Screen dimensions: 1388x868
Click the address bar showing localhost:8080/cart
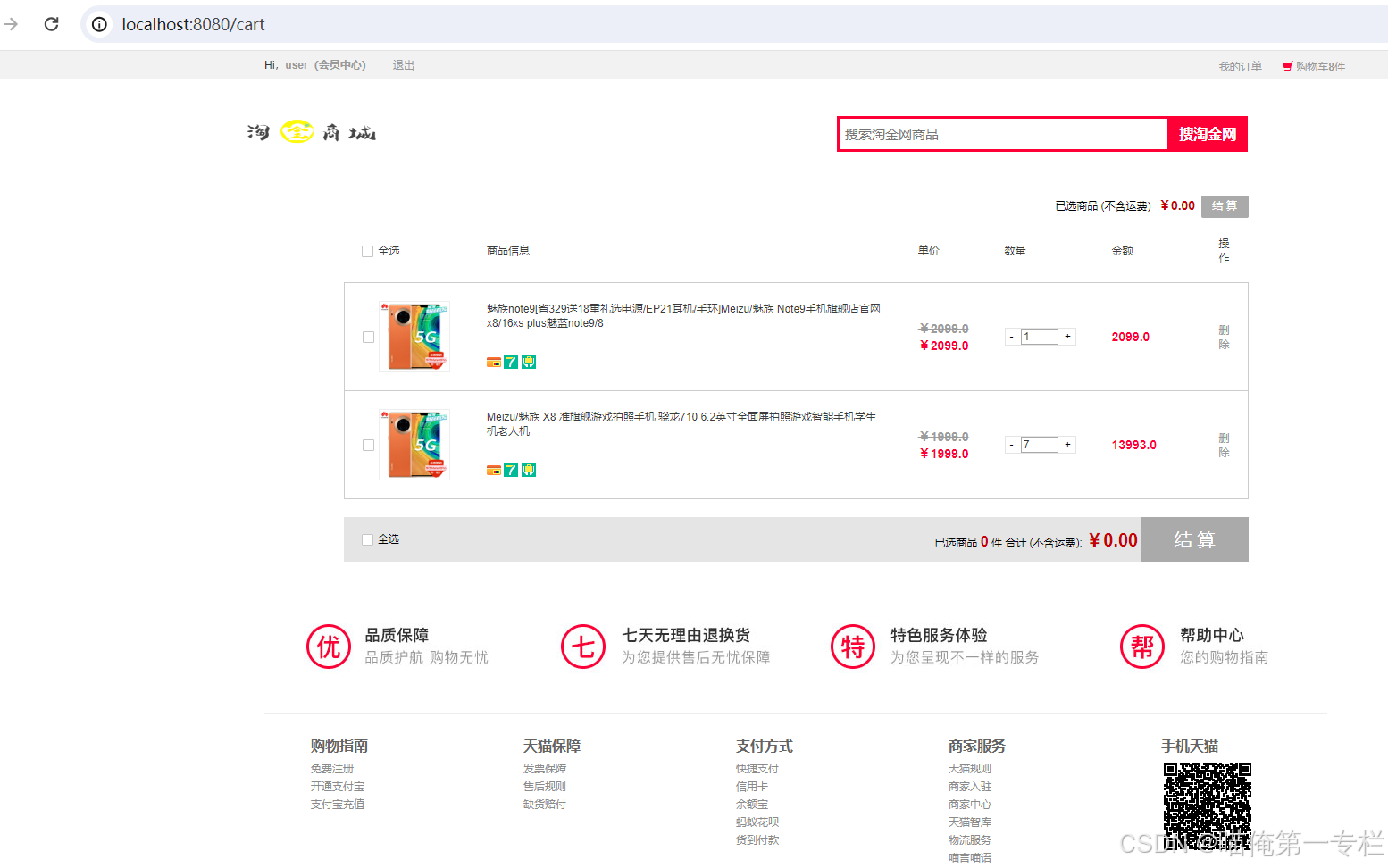[732, 24]
